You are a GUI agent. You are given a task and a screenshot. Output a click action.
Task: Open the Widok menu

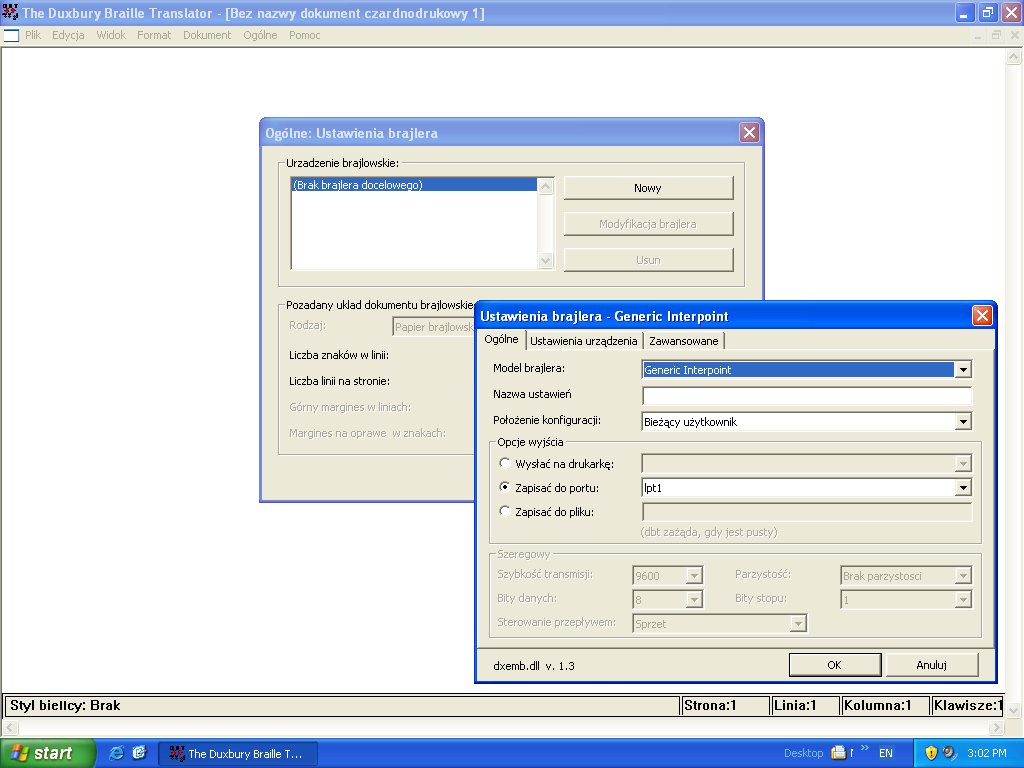coord(111,35)
